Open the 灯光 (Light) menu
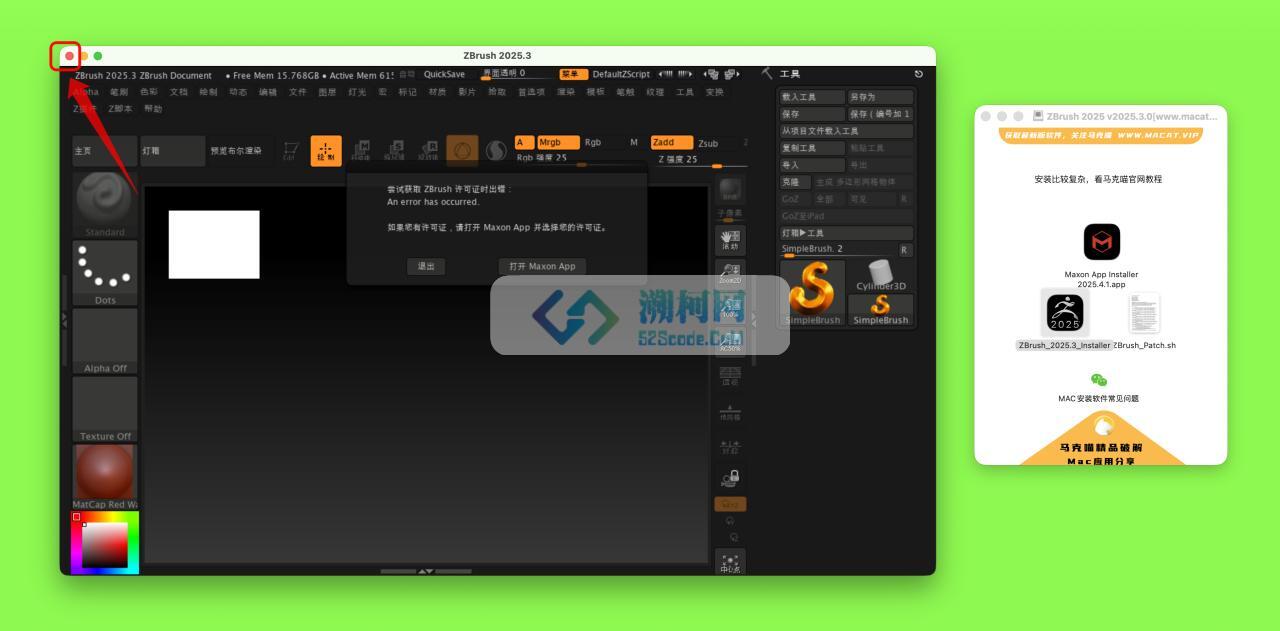 coord(357,92)
